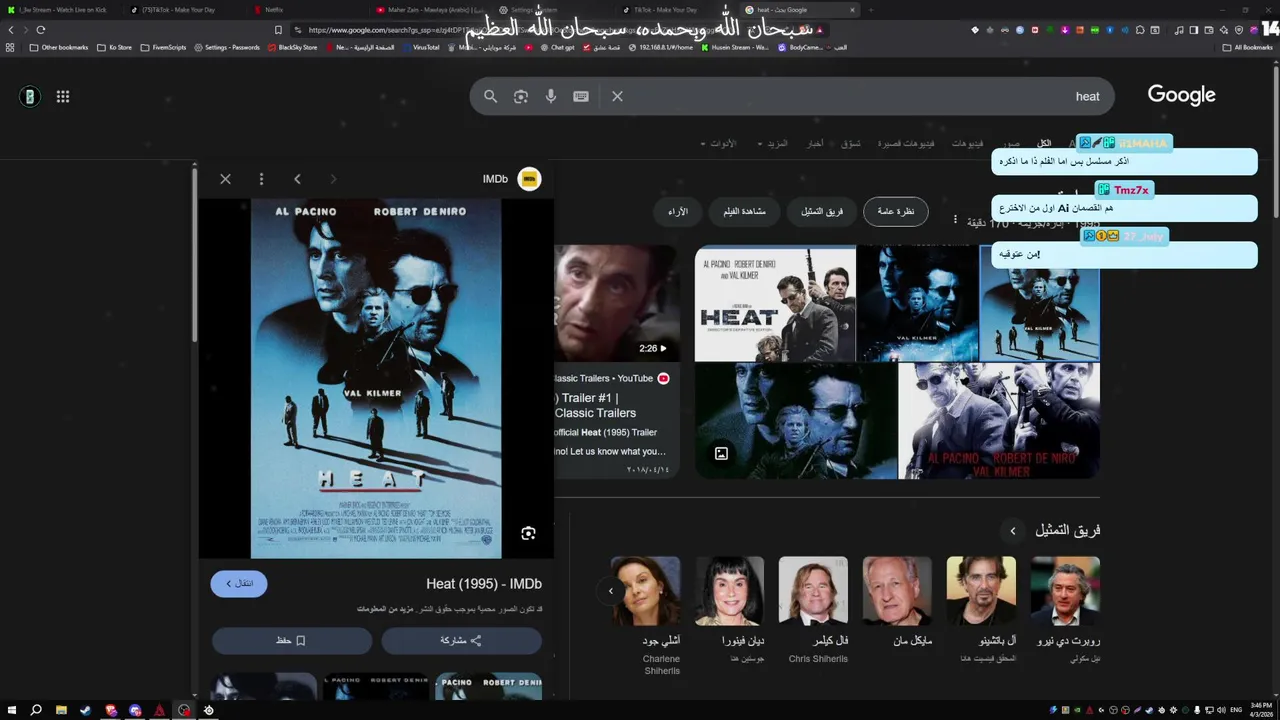The height and width of the screenshot is (720, 1280).
Task: Open the Other bookmarks folder
Action: coord(59,47)
